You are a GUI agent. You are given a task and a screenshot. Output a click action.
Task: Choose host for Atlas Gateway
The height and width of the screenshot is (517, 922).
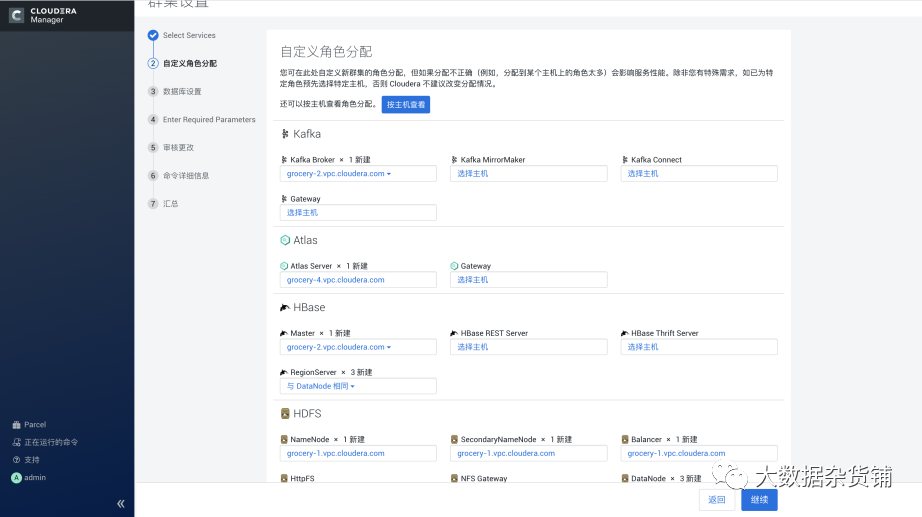point(529,279)
